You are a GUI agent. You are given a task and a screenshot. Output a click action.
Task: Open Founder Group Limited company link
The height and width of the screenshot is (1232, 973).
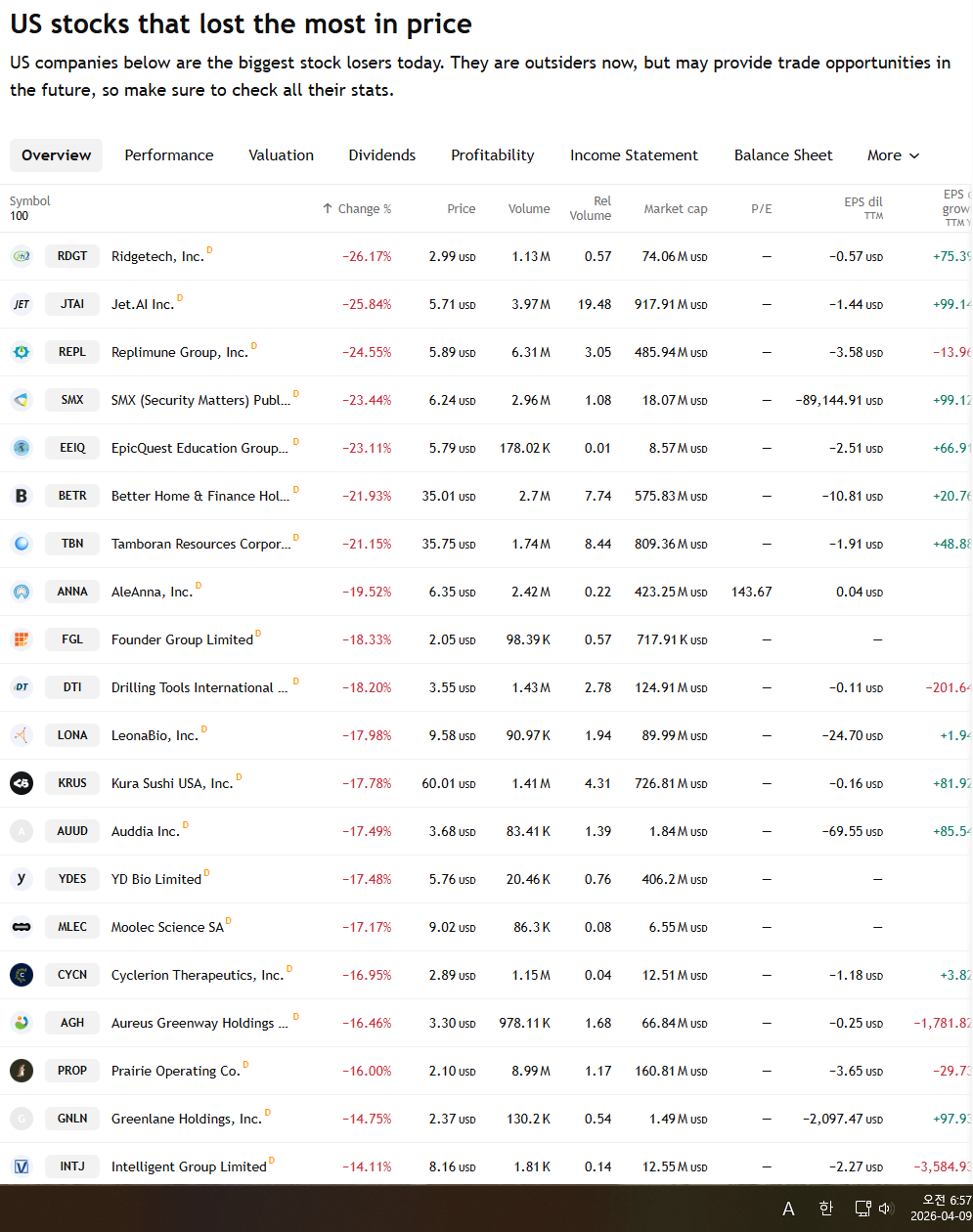(x=182, y=639)
